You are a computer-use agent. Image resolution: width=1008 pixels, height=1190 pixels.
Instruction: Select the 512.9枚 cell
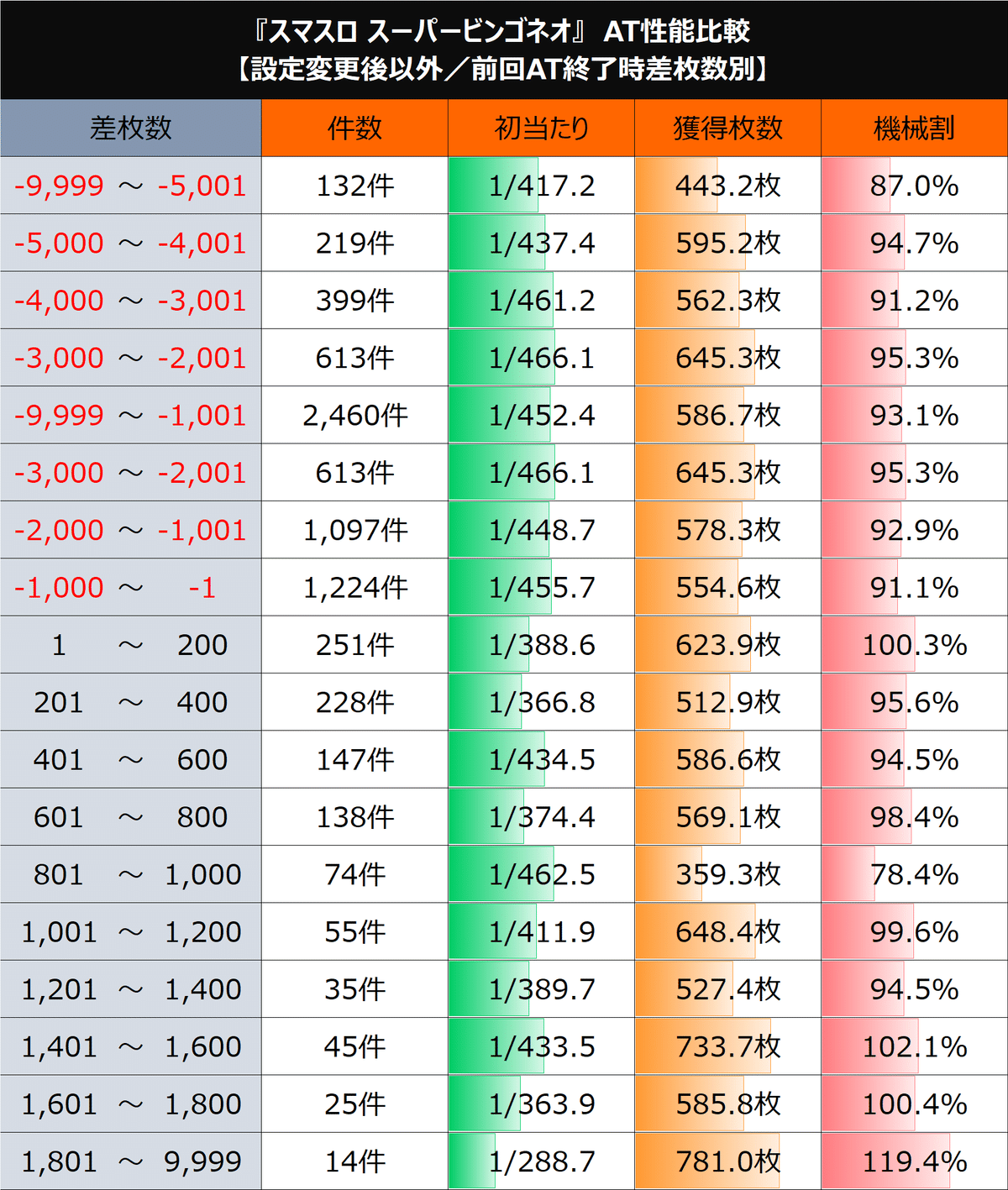click(727, 702)
